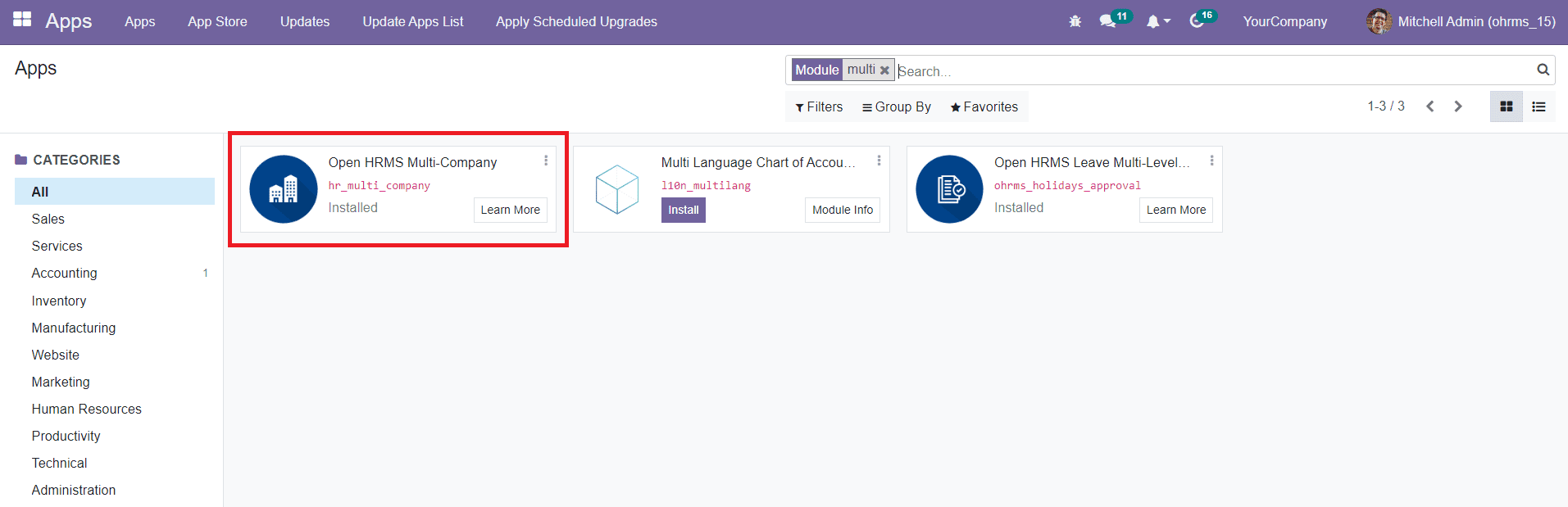Screen dimensions: 1568x507
Task: Open the Filters dropdown
Action: [x=819, y=107]
